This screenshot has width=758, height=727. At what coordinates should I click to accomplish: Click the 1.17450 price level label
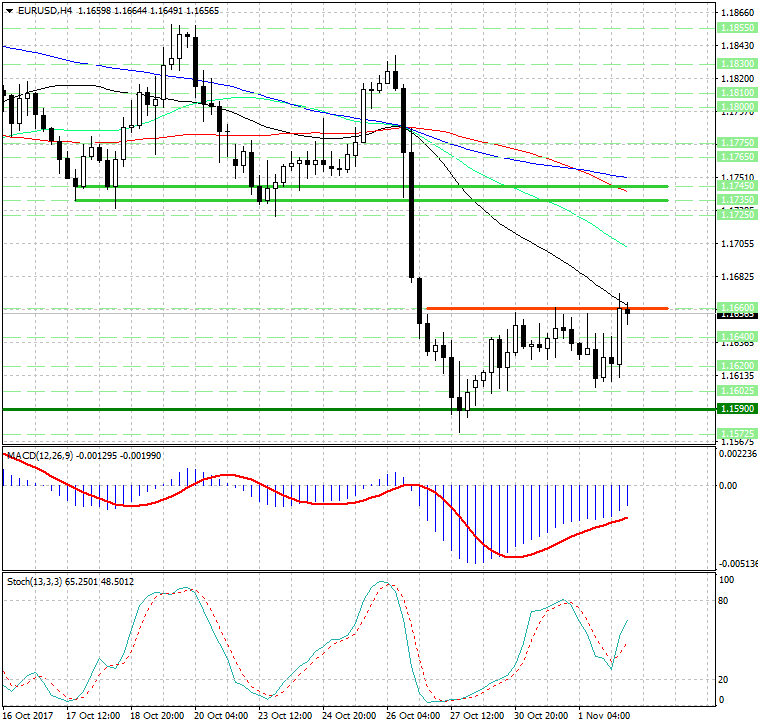click(735, 186)
